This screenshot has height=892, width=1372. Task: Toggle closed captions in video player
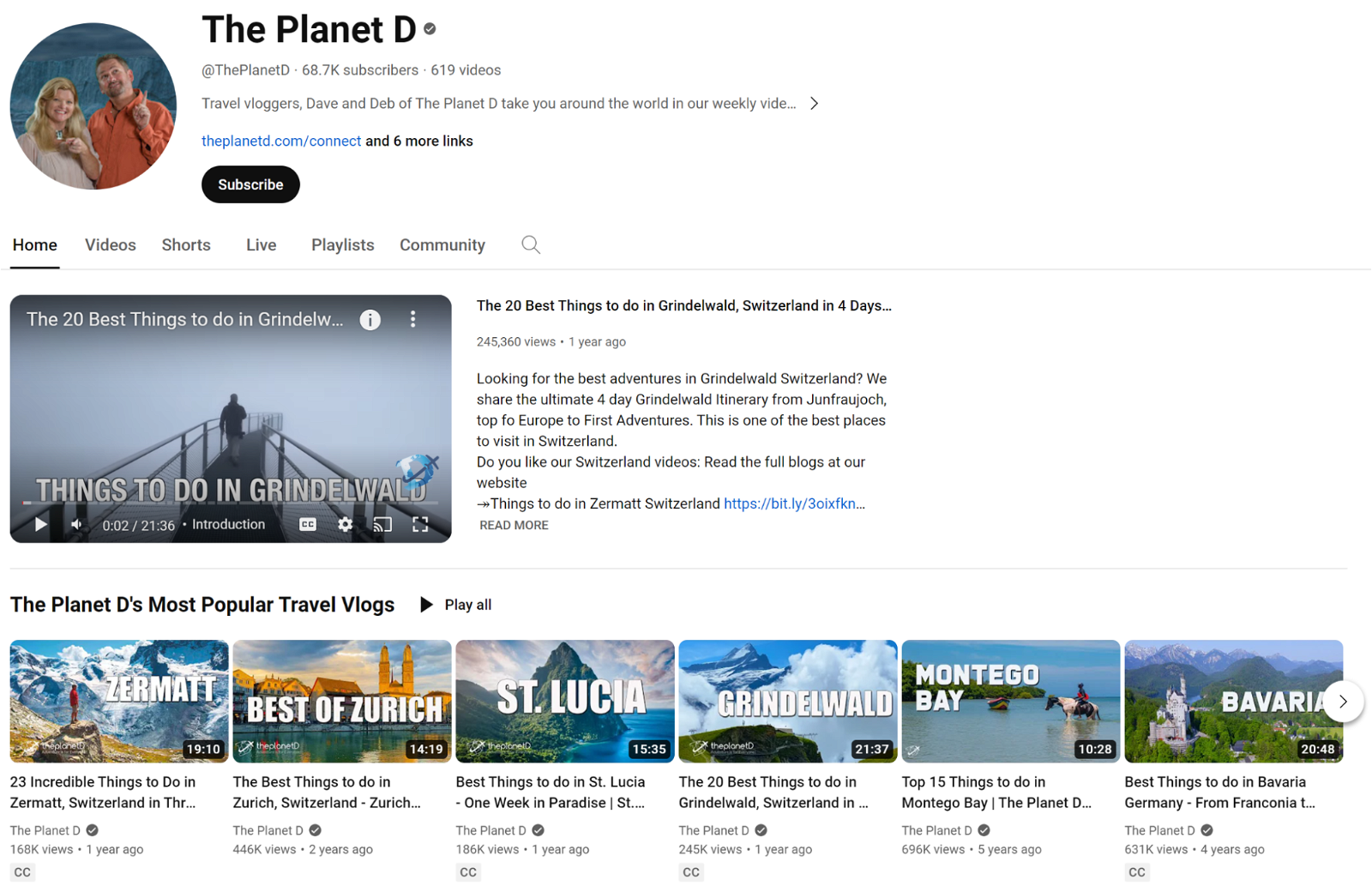(308, 525)
